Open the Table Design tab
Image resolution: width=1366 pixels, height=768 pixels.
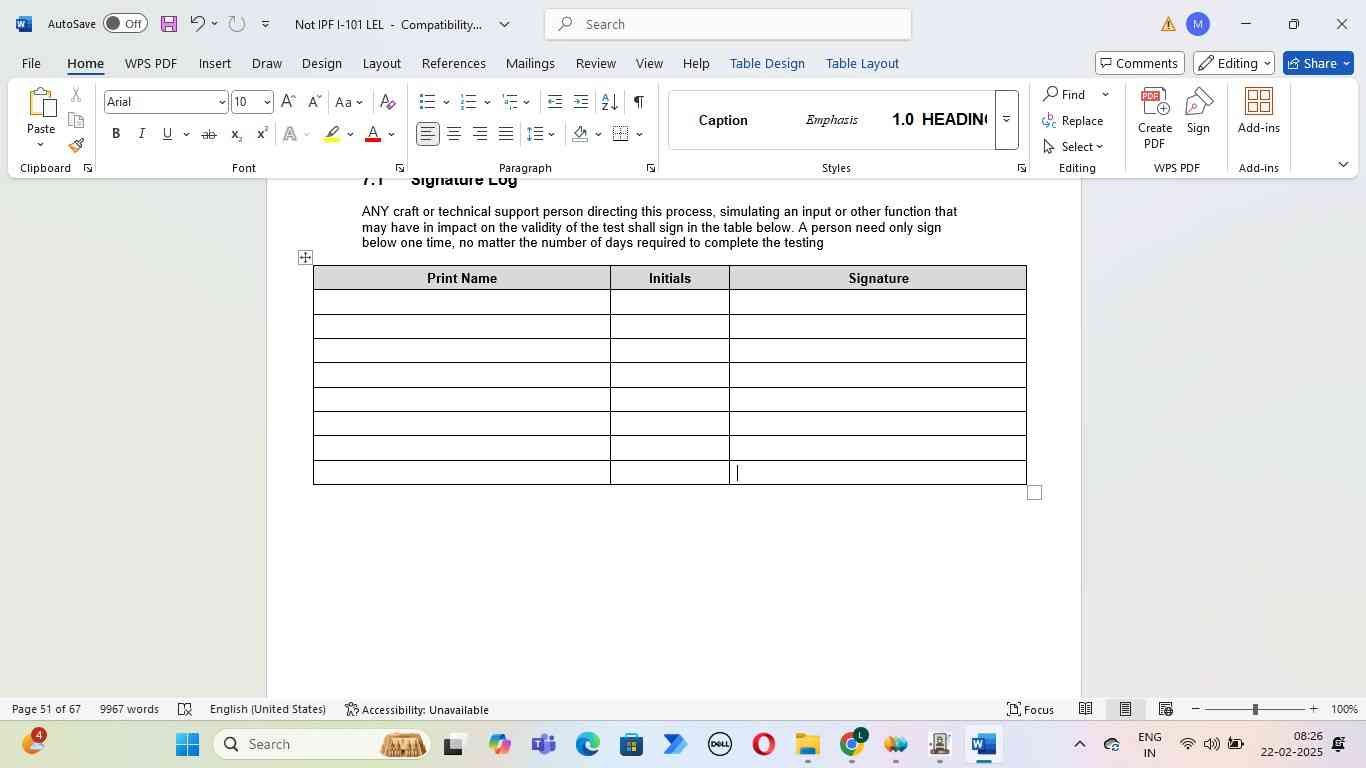[767, 63]
